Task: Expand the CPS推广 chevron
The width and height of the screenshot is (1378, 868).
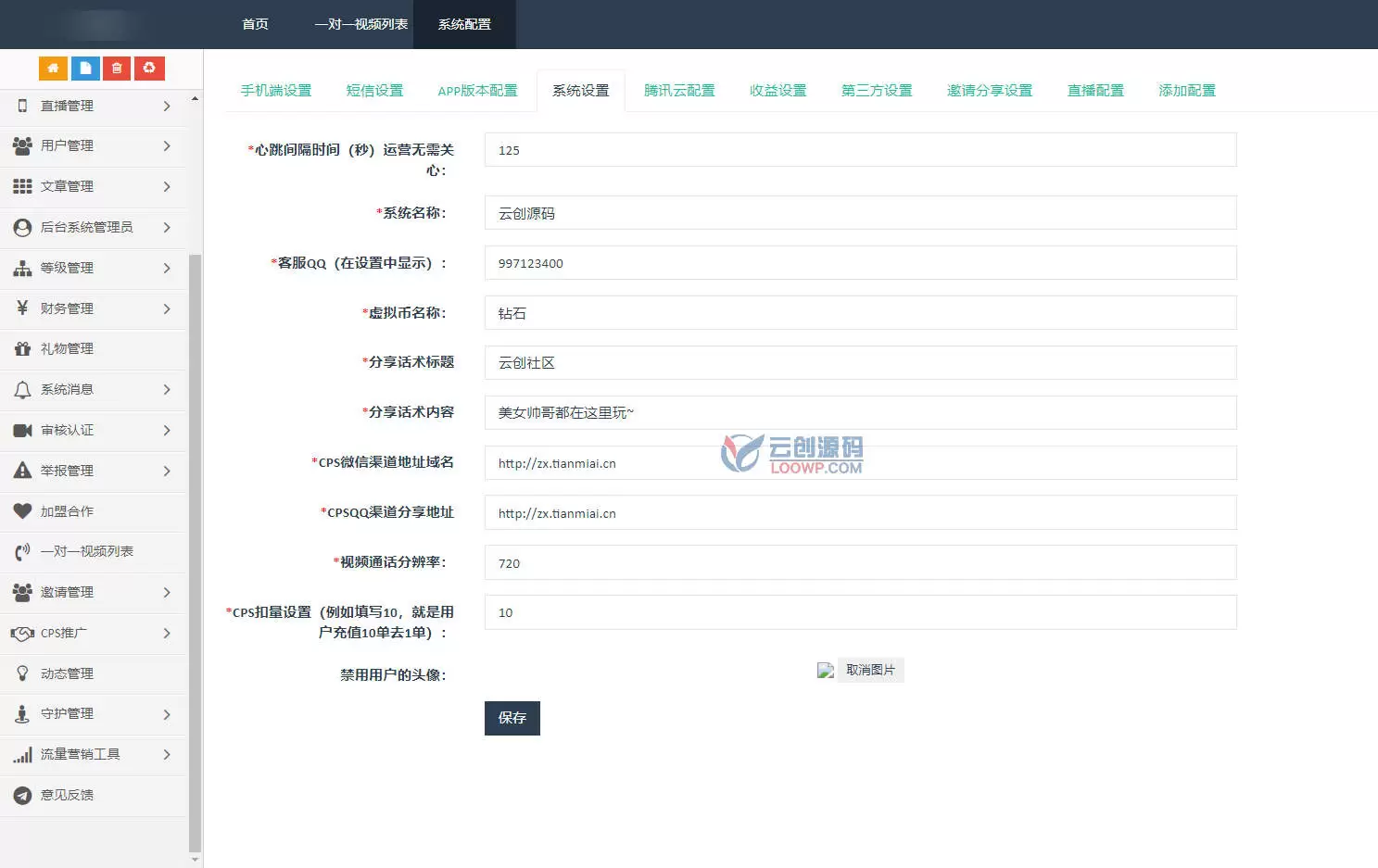Action: click(x=167, y=633)
